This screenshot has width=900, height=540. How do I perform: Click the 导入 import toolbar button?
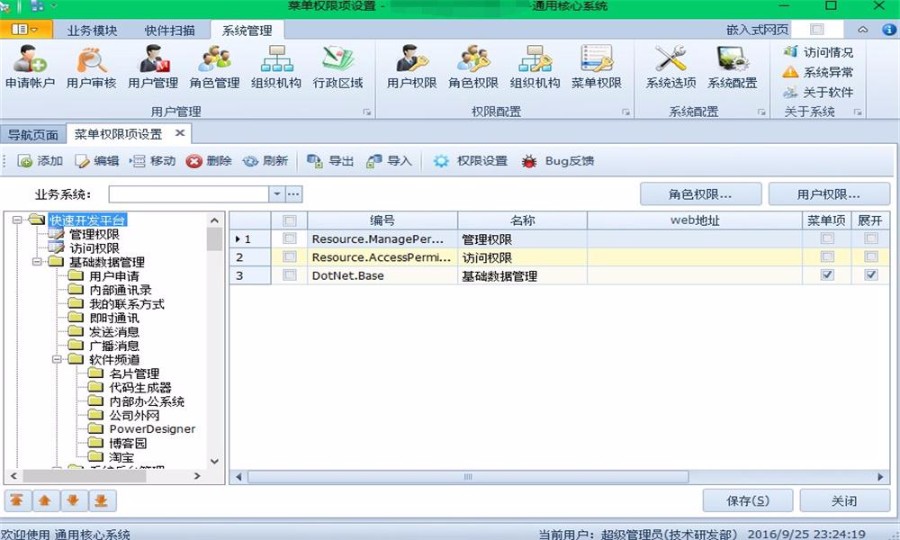click(x=389, y=161)
